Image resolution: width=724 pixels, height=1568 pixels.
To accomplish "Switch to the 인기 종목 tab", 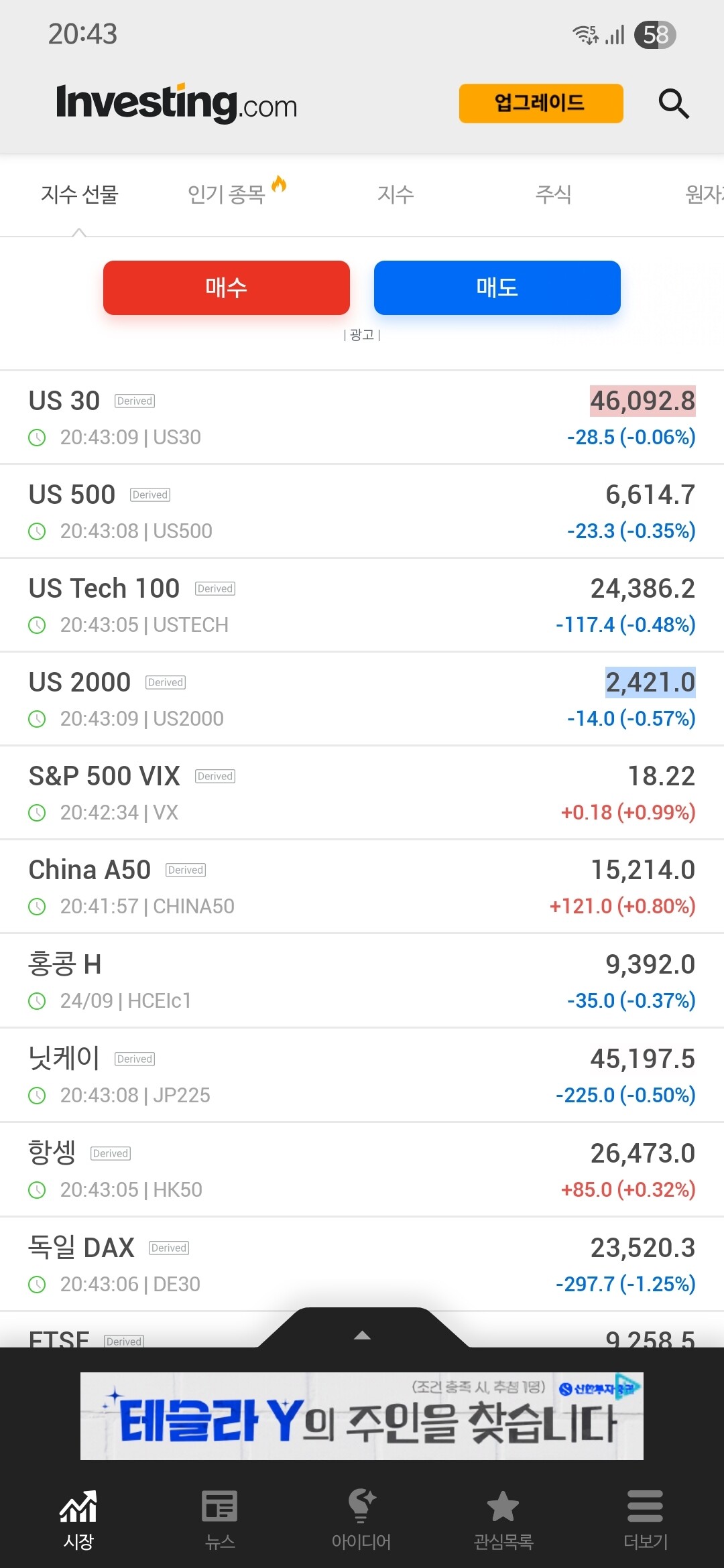I will (228, 194).
